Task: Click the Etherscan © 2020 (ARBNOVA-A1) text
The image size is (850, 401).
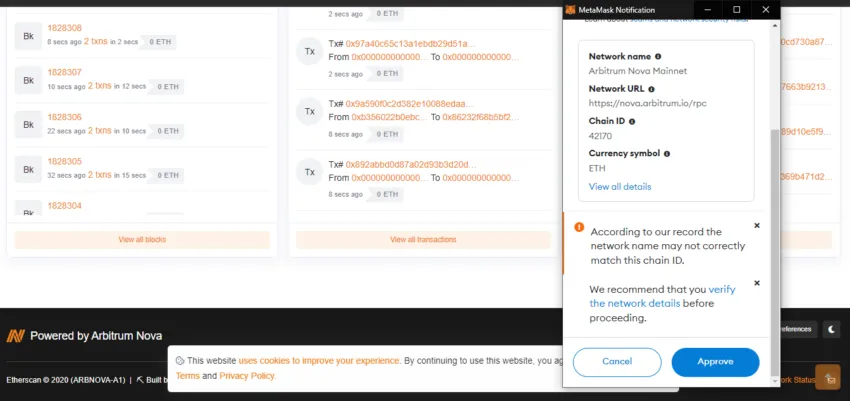Action: pos(66,380)
